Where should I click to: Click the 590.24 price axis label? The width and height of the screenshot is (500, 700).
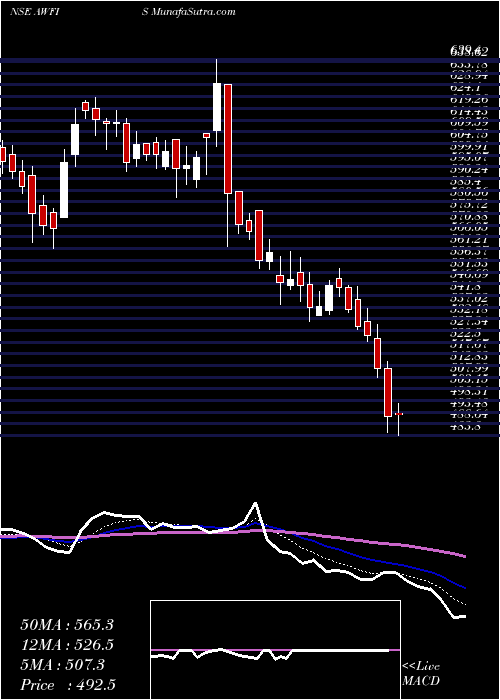click(x=468, y=170)
